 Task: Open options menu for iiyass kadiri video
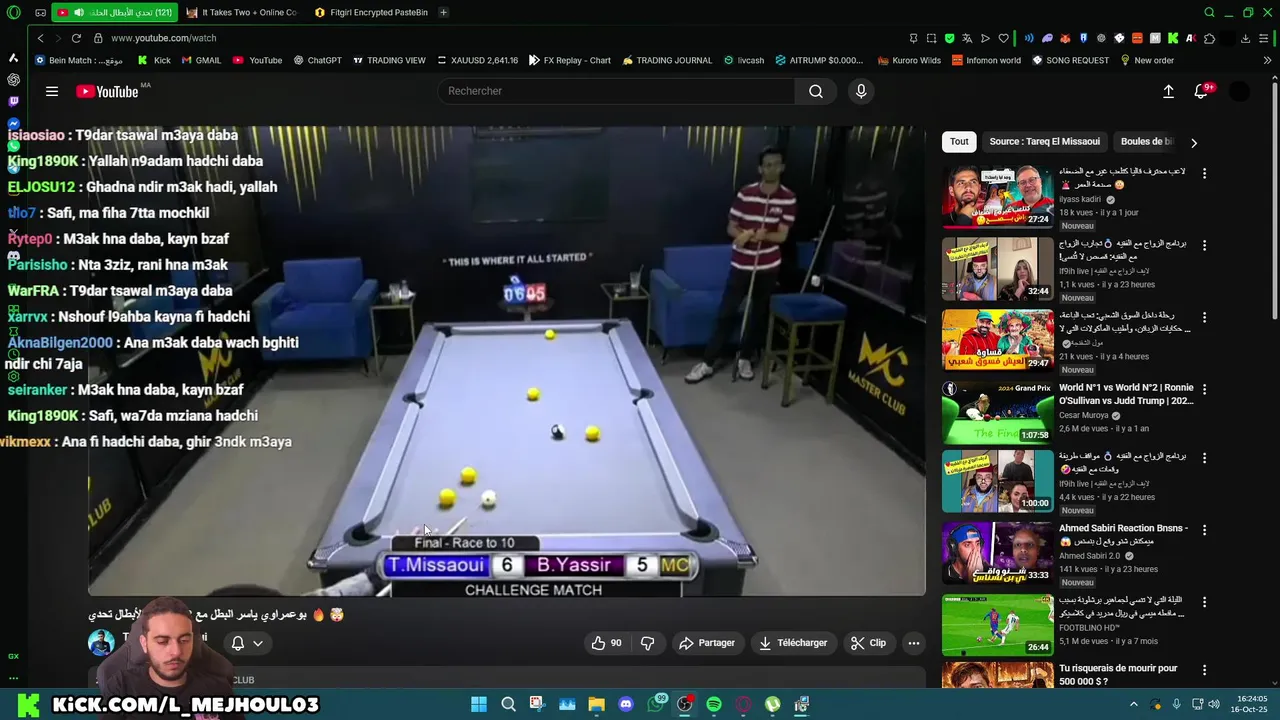1204,173
